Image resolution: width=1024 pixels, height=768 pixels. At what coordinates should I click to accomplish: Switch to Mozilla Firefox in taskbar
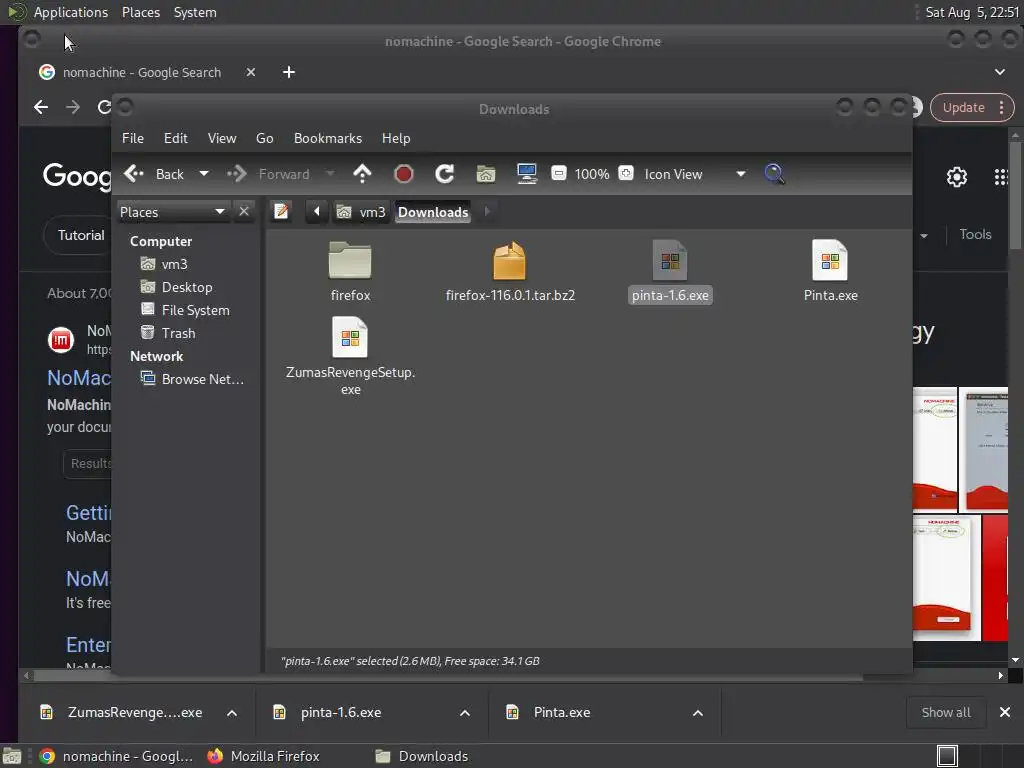point(264,756)
